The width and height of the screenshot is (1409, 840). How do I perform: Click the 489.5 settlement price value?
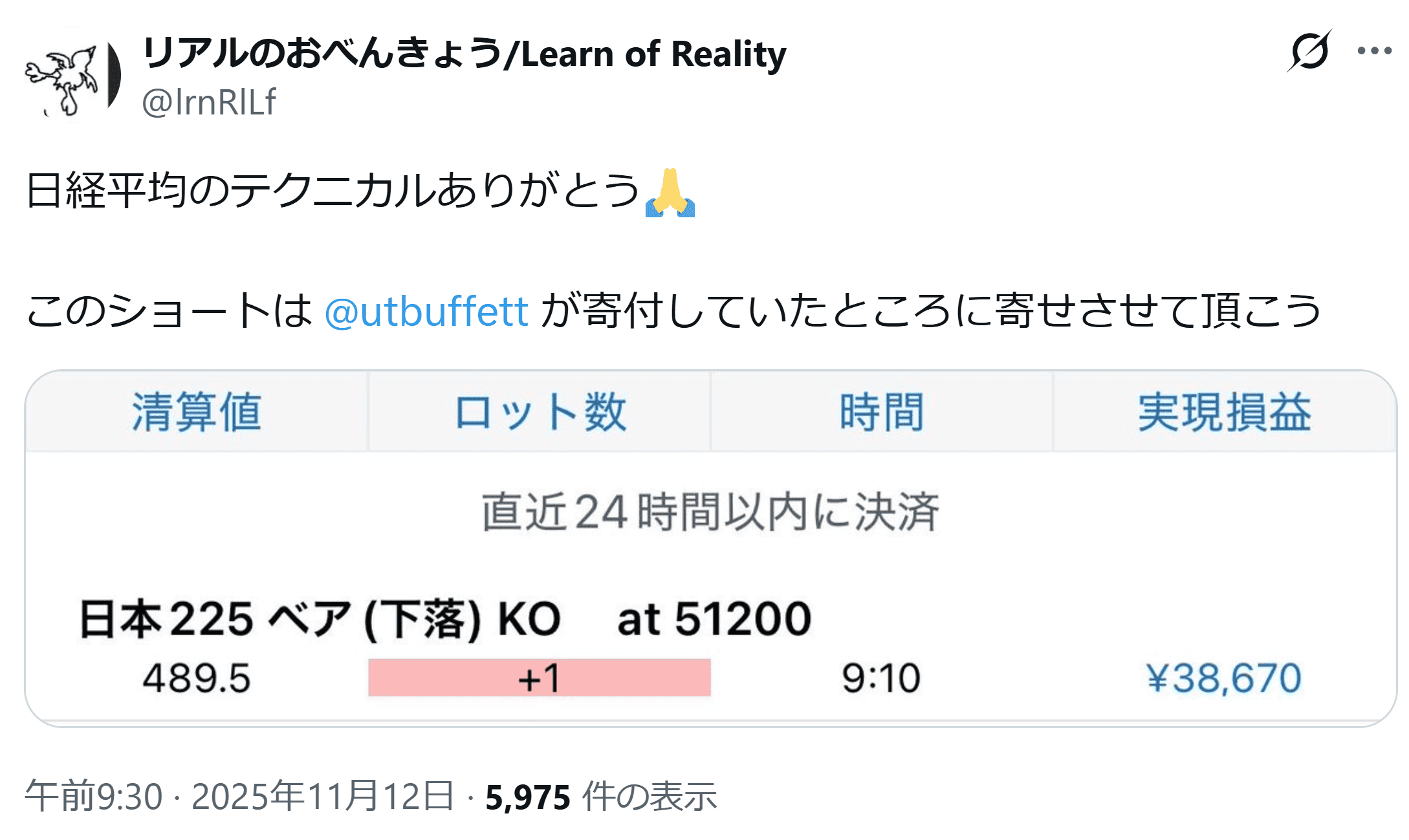coord(197,678)
